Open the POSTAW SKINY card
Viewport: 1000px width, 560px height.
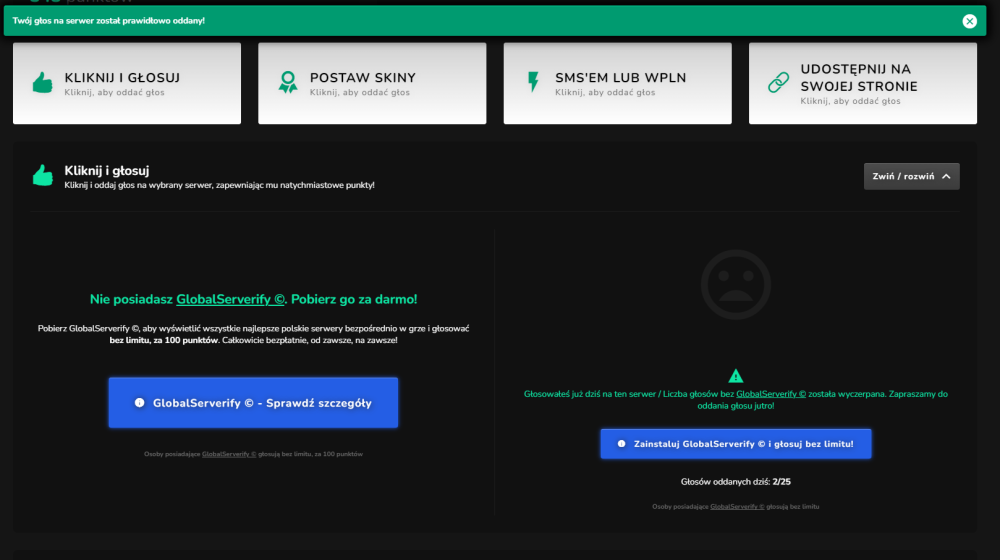tap(372, 83)
